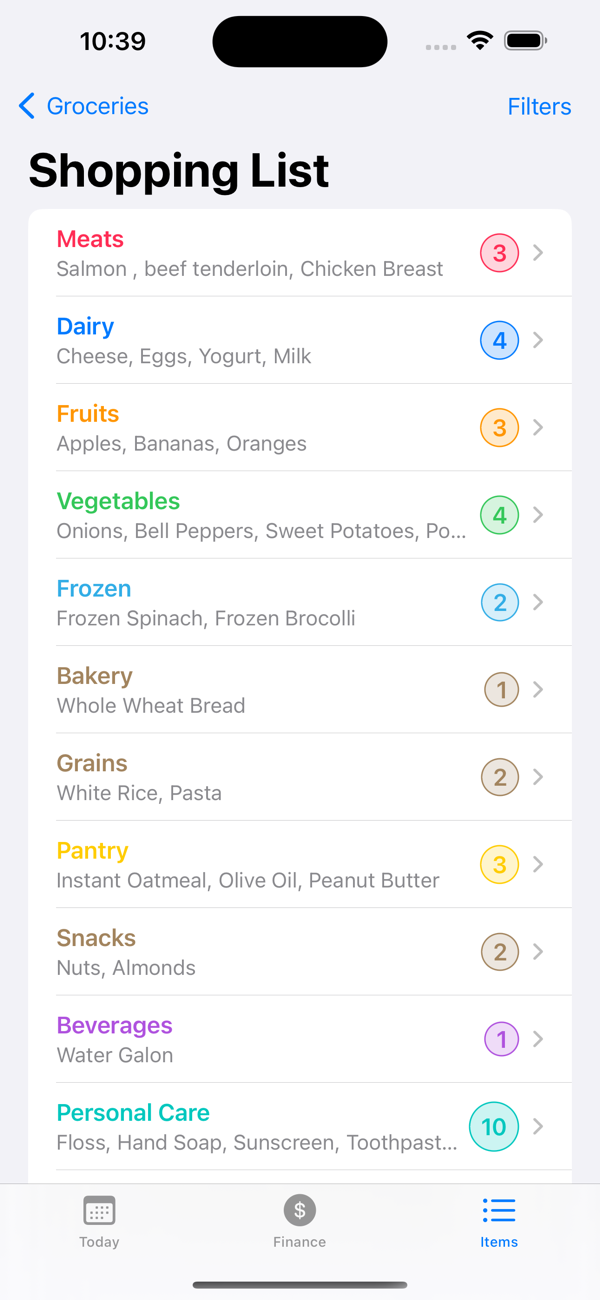Open the Filters button
The height and width of the screenshot is (1300, 600).
(539, 107)
